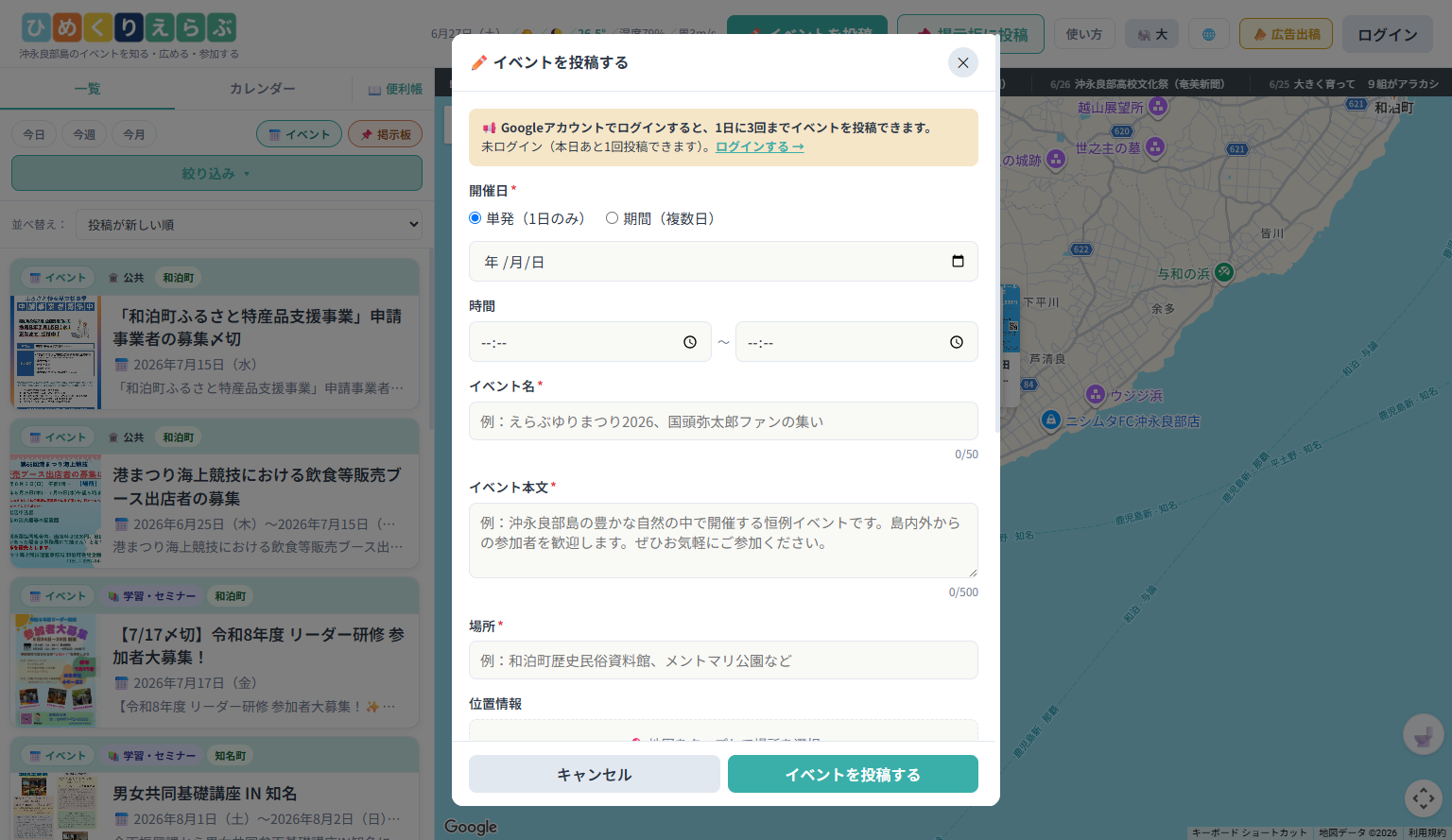Switch to the カレンダー tab
The height and width of the screenshot is (840, 1452).
click(262, 89)
